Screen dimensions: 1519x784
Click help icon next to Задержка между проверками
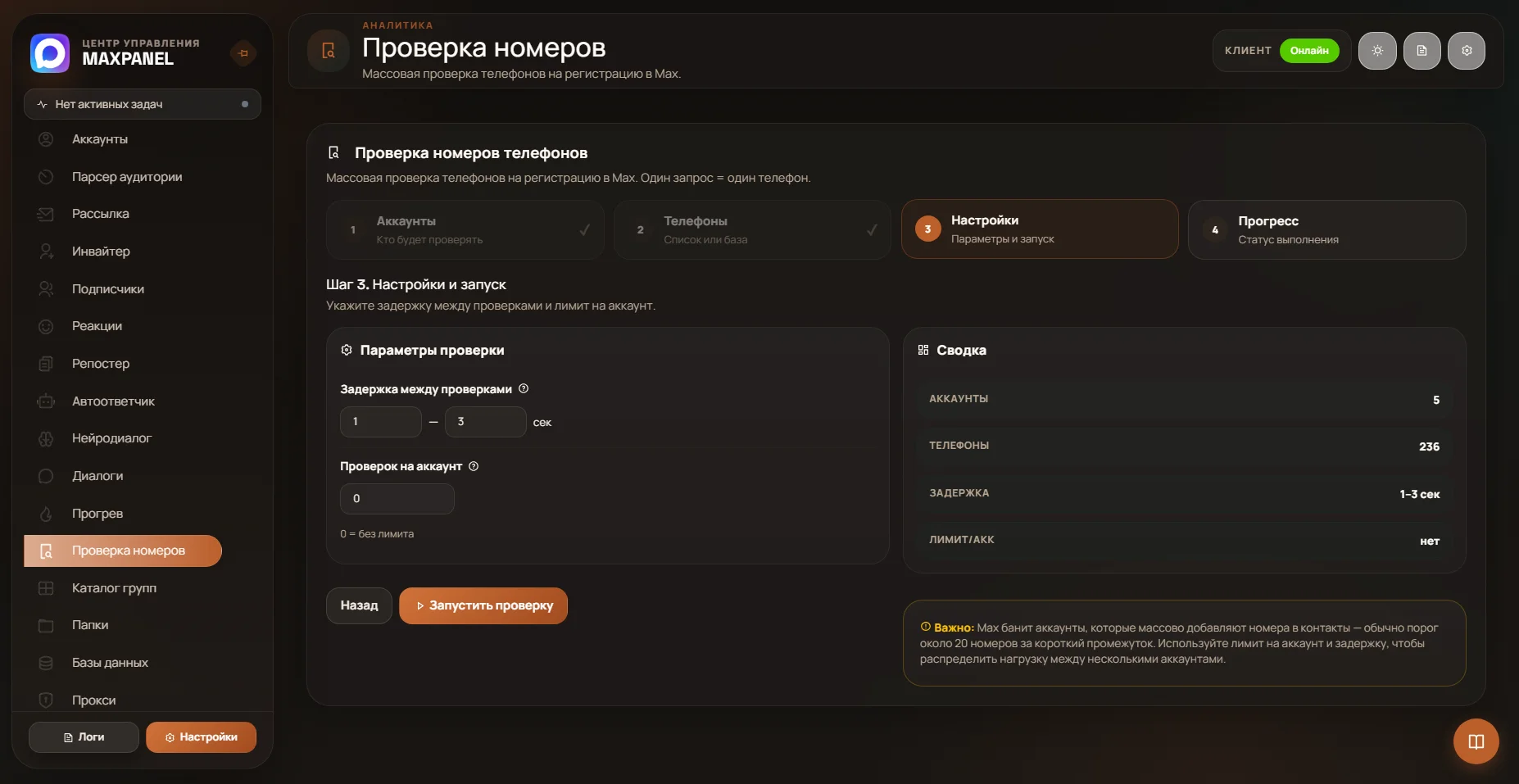524,389
